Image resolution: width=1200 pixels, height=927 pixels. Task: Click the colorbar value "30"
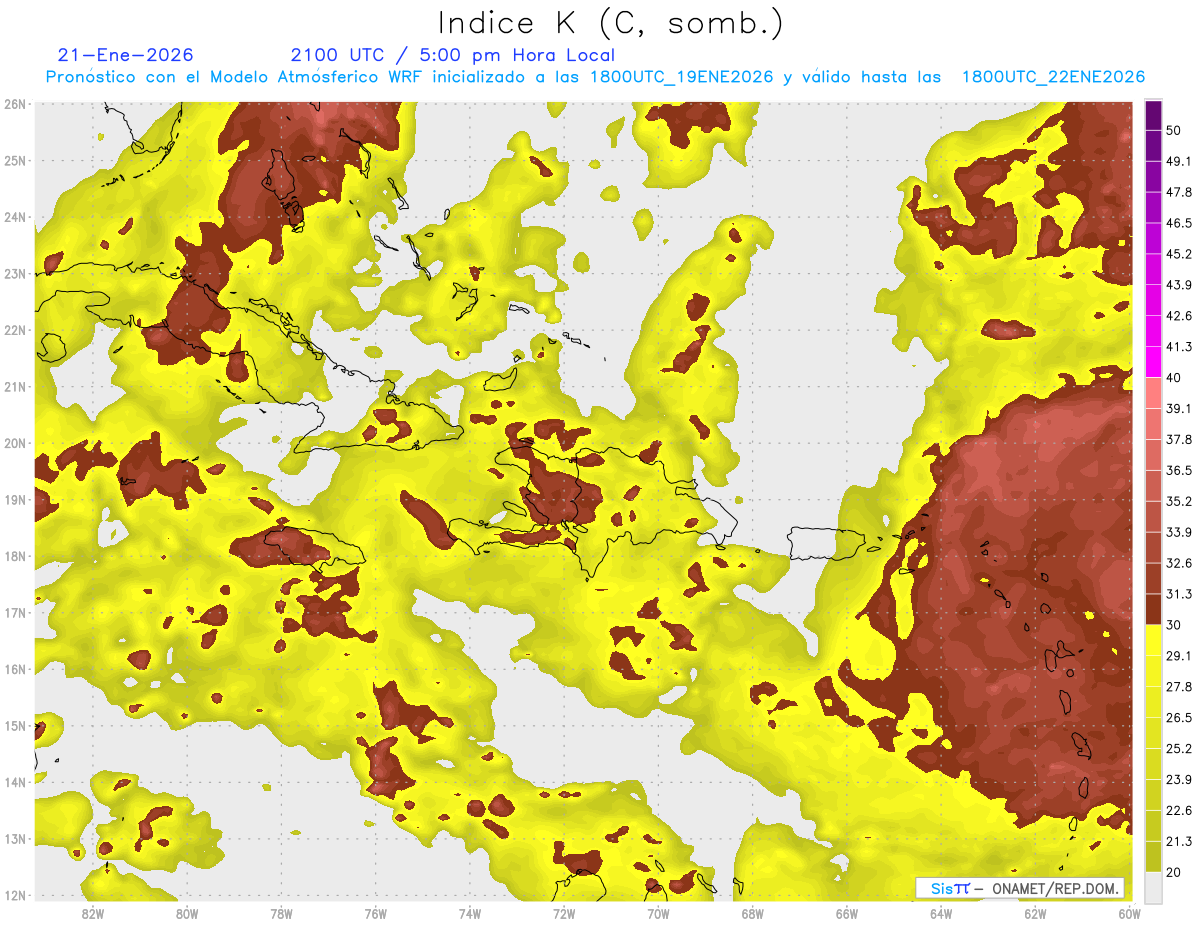coord(1174,625)
